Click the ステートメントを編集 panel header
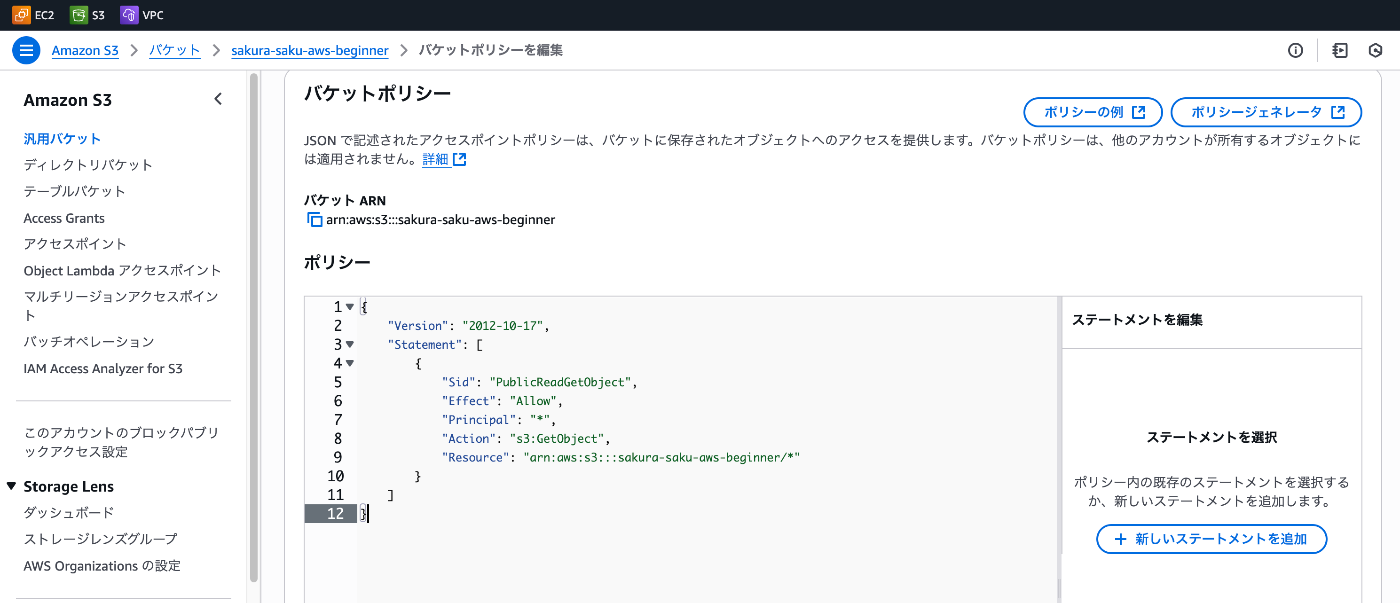This screenshot has height=603, width=1400. (x=1137, y=321)
